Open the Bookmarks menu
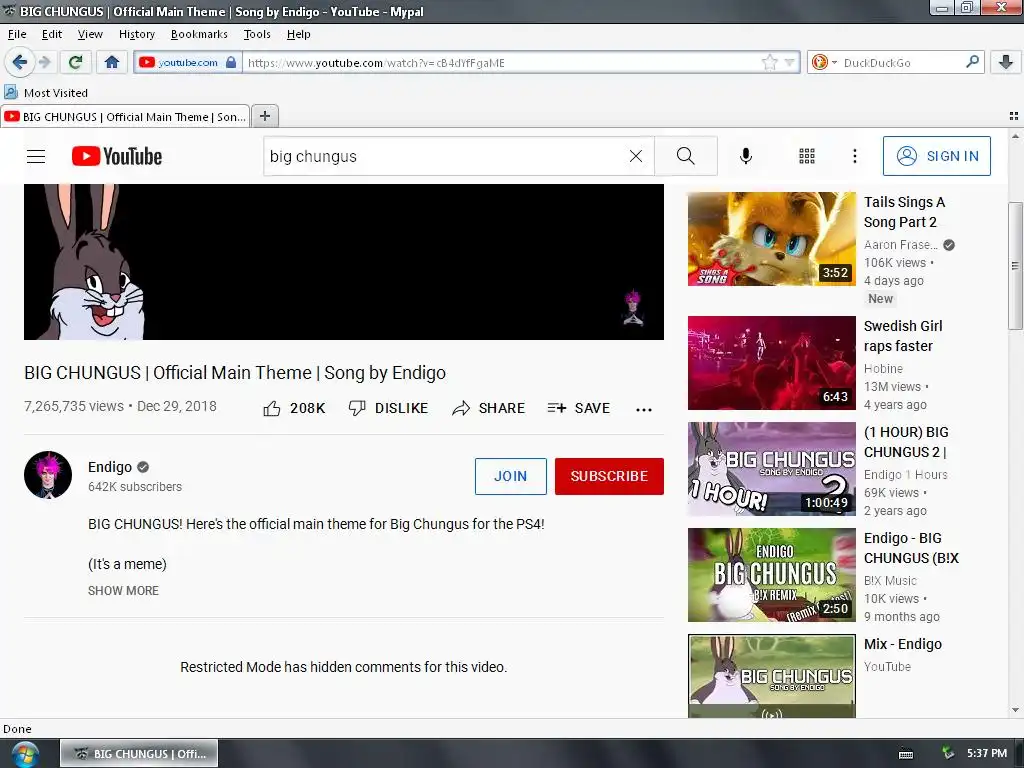Image resolution: width=1024 pixels, height=768 pixels. click(x=199, y=34)
